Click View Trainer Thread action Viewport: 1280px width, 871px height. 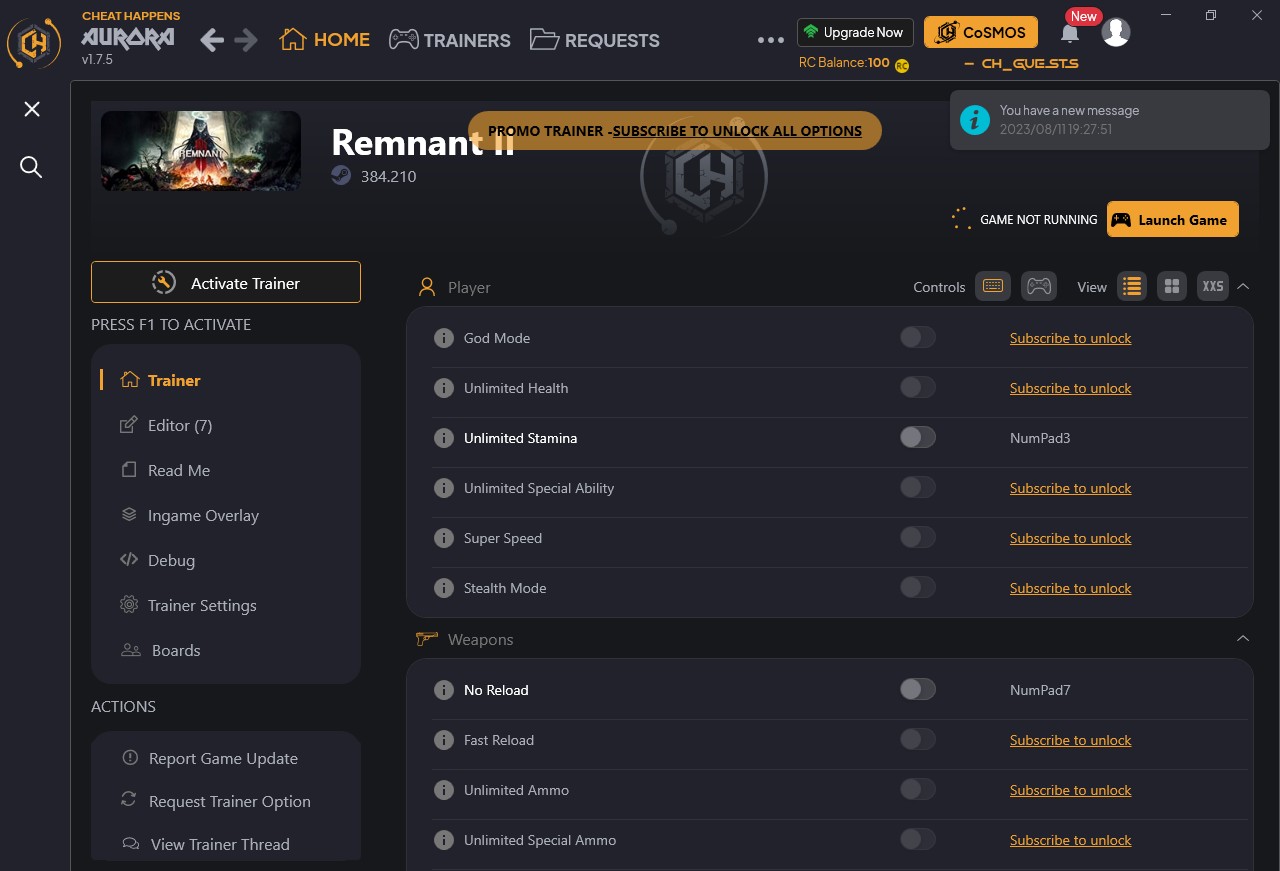coord(206,844)
